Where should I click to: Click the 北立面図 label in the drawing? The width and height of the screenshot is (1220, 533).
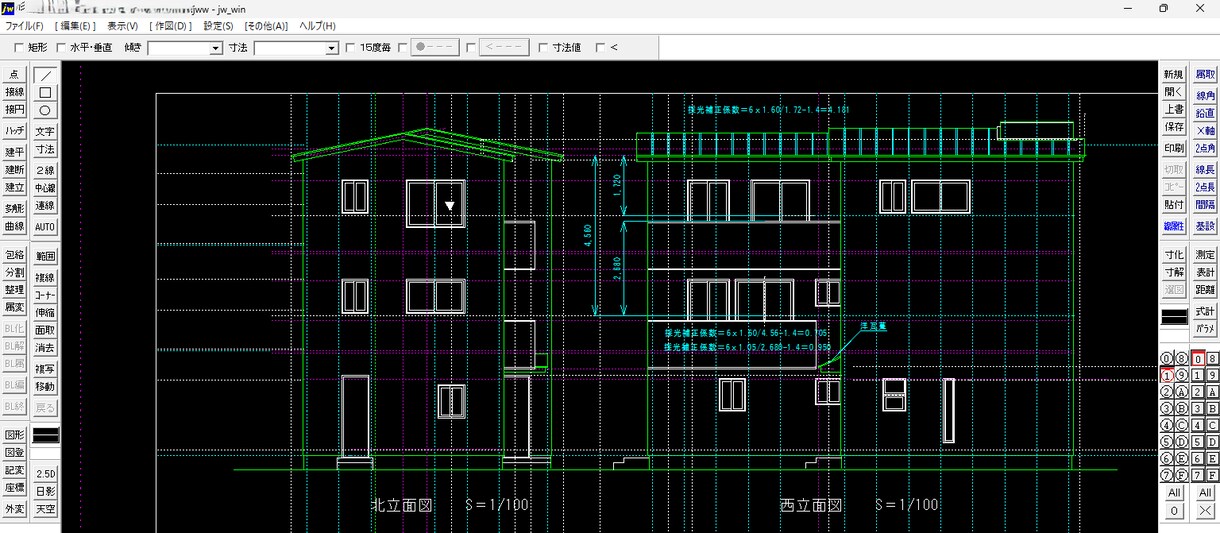(402, 505)
